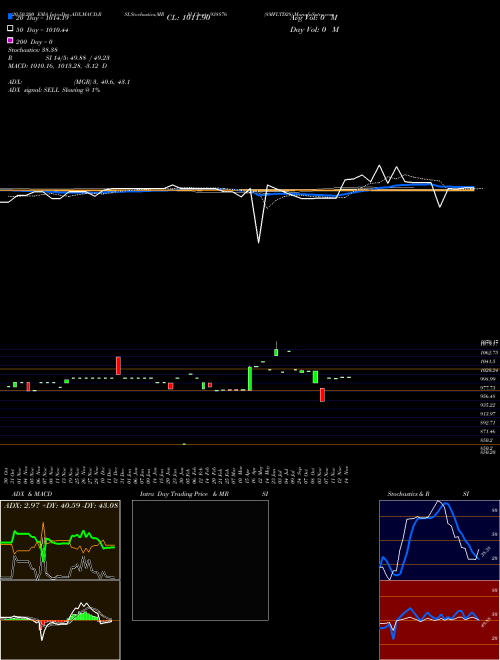Click the MACD values line in the header
Screen dimensions: 500x660
[57, 66]
